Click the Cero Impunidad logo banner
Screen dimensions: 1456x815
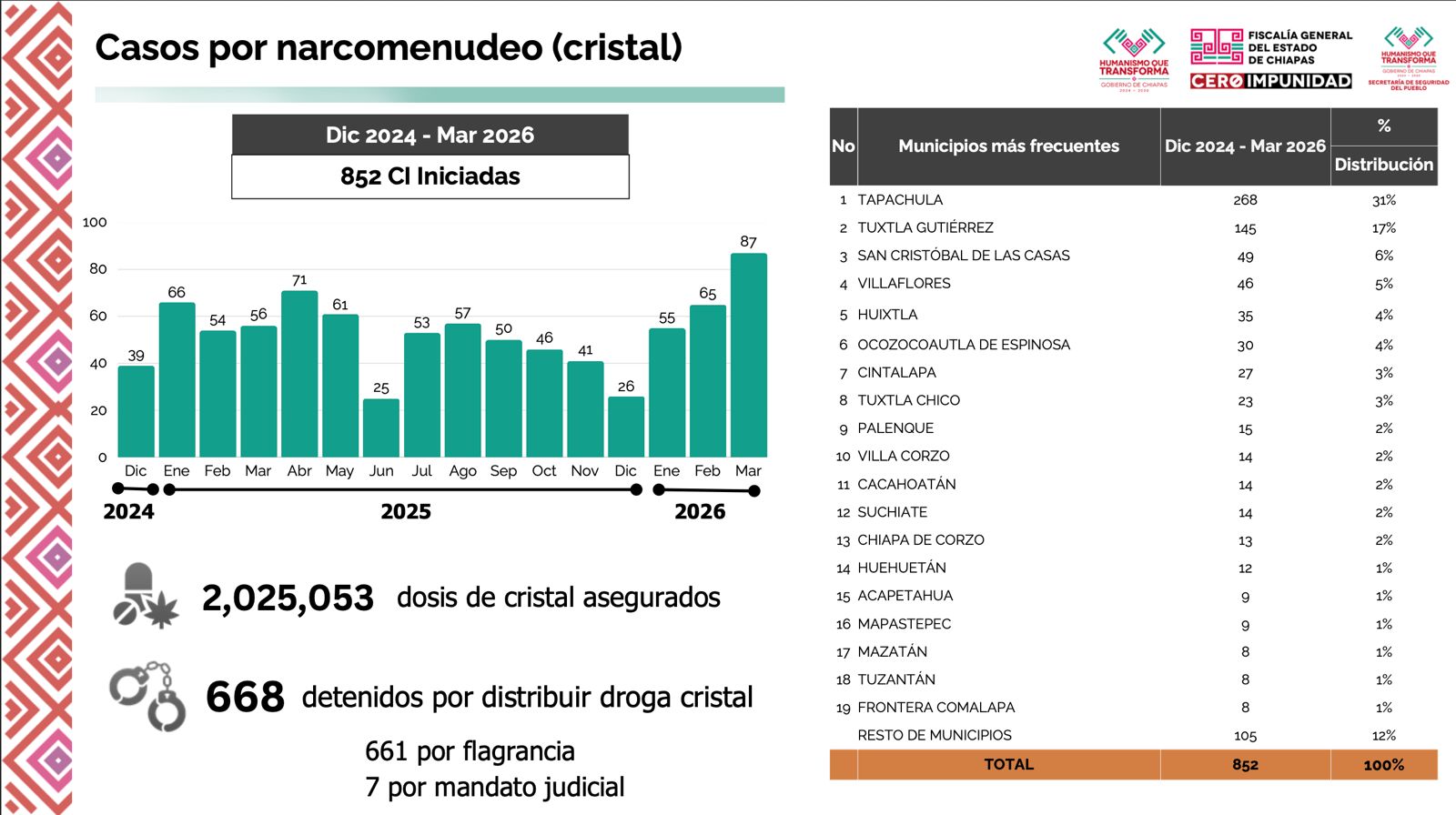1270,81
